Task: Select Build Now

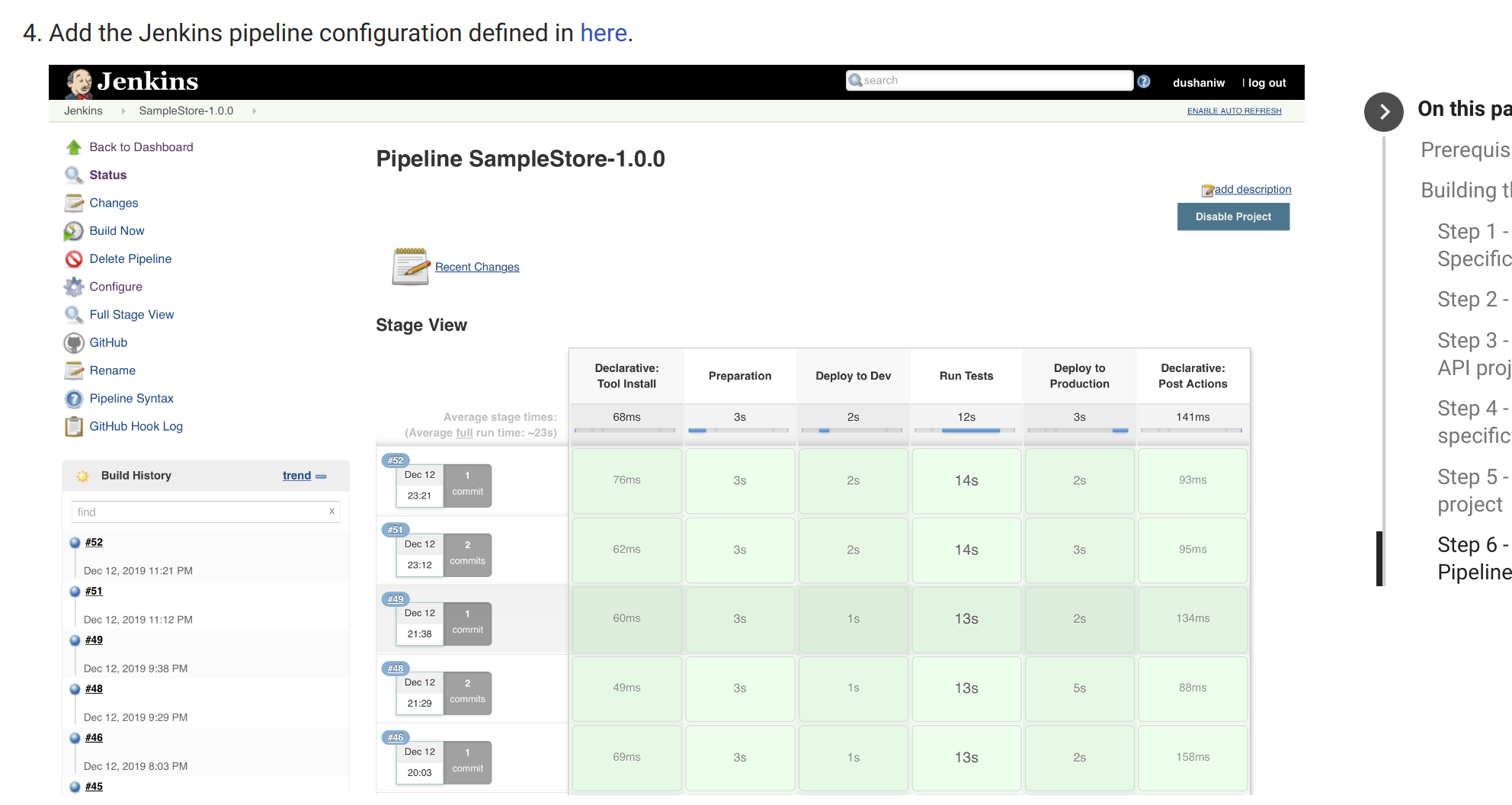Action: 117,231
